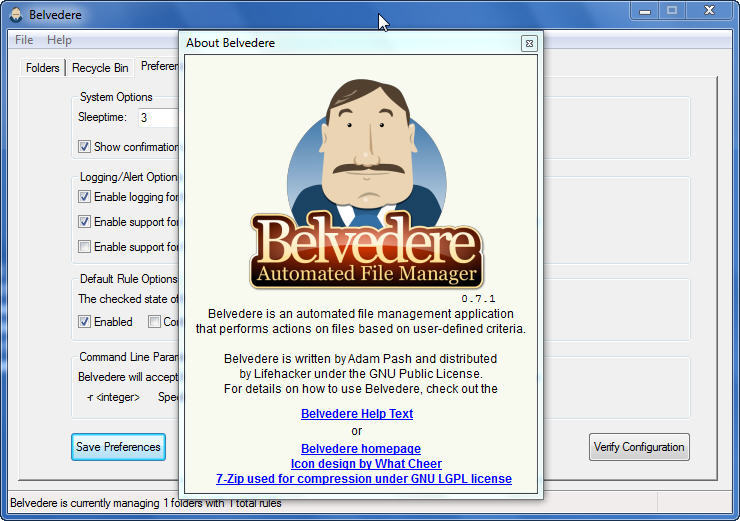740x521 pixels.
Task: Click the Verify Configuration button
Action: [639, 447]
